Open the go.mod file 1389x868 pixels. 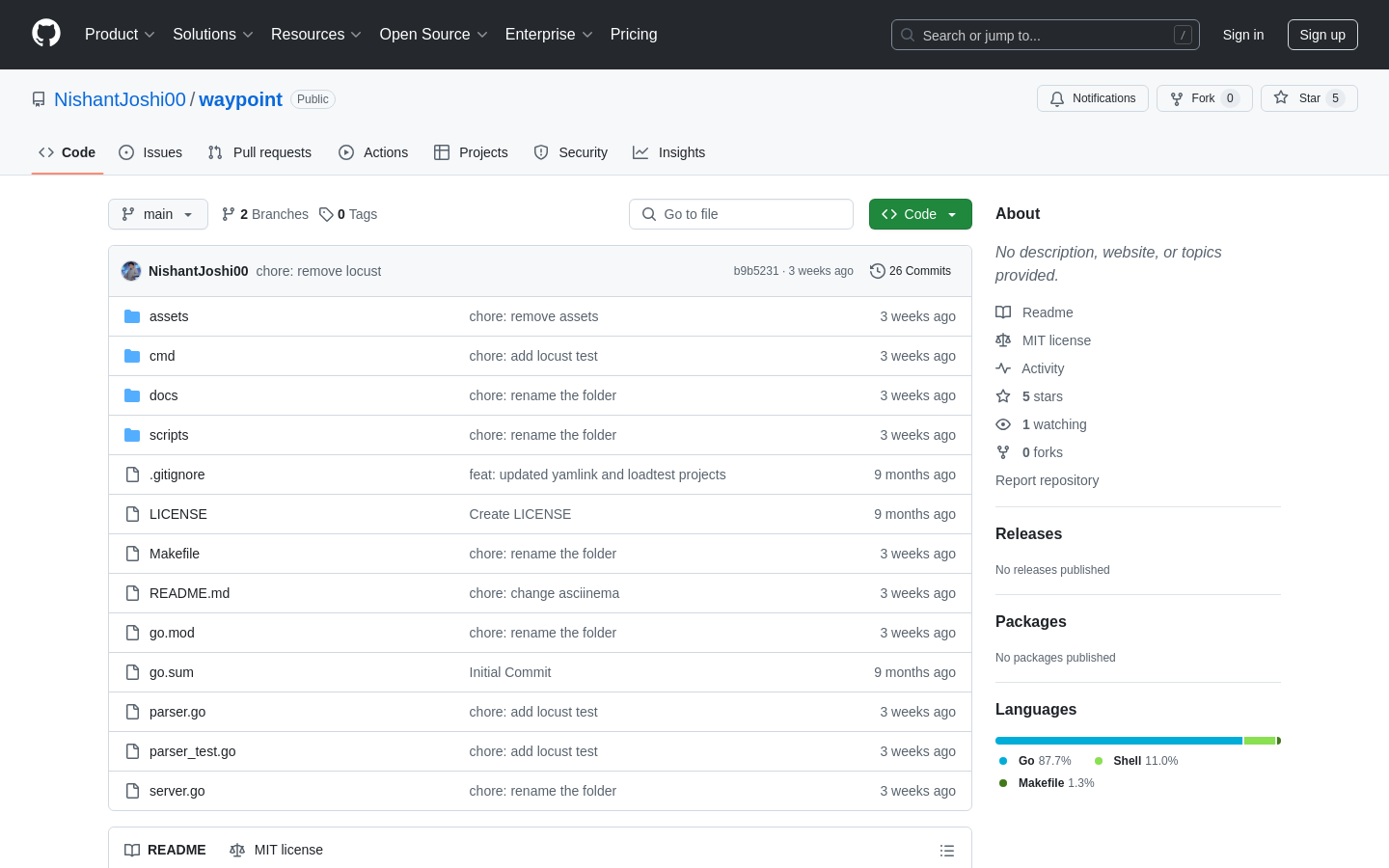[172, 633]
